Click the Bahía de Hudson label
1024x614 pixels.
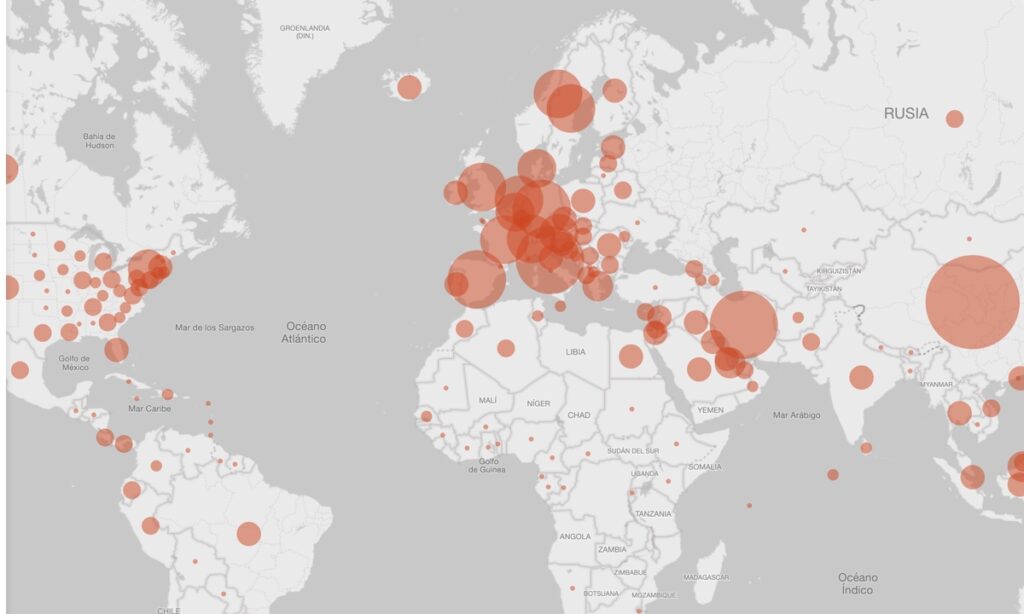coord(99,140)
